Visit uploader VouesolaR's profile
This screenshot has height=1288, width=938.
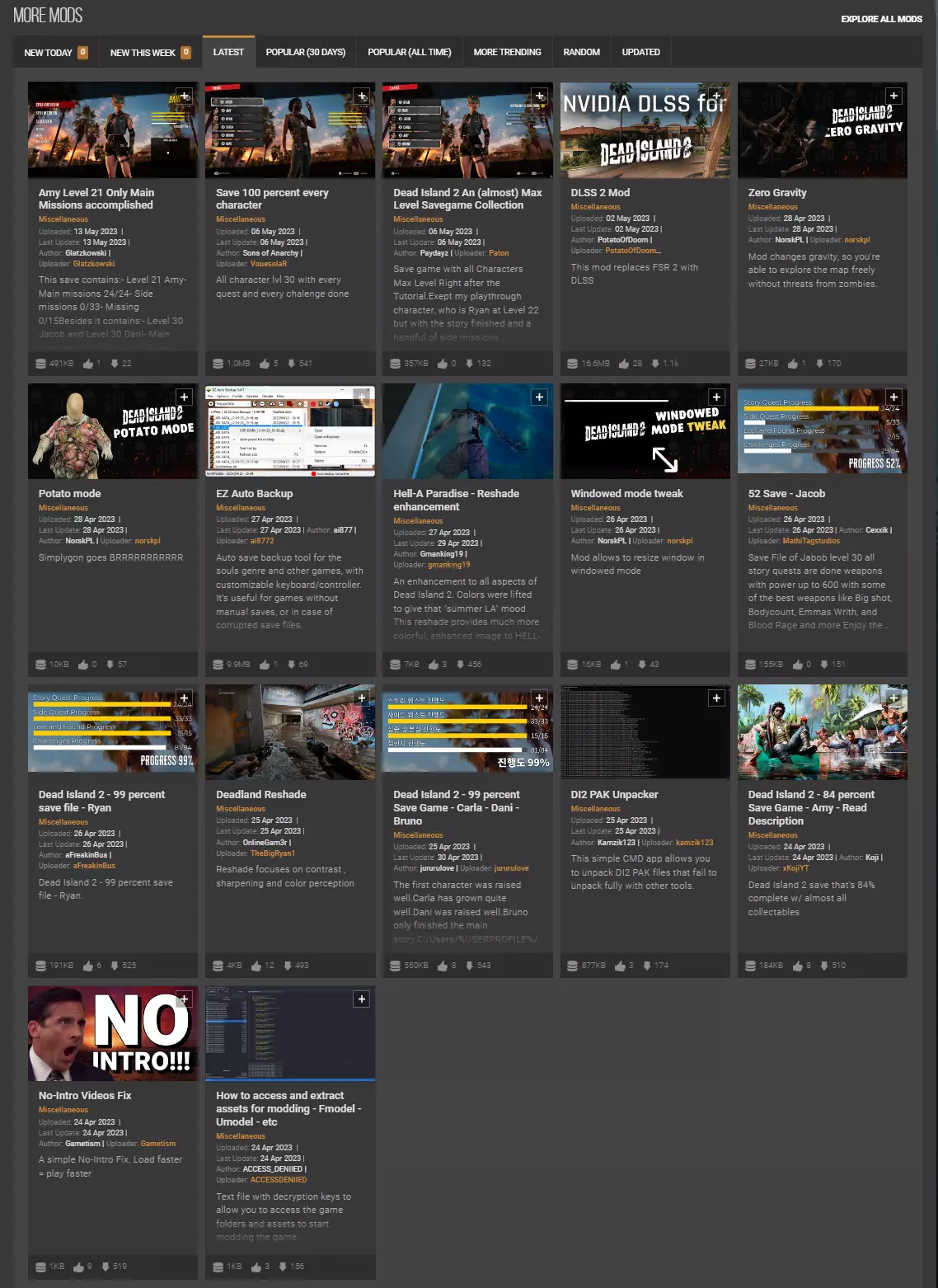[269, 264]
